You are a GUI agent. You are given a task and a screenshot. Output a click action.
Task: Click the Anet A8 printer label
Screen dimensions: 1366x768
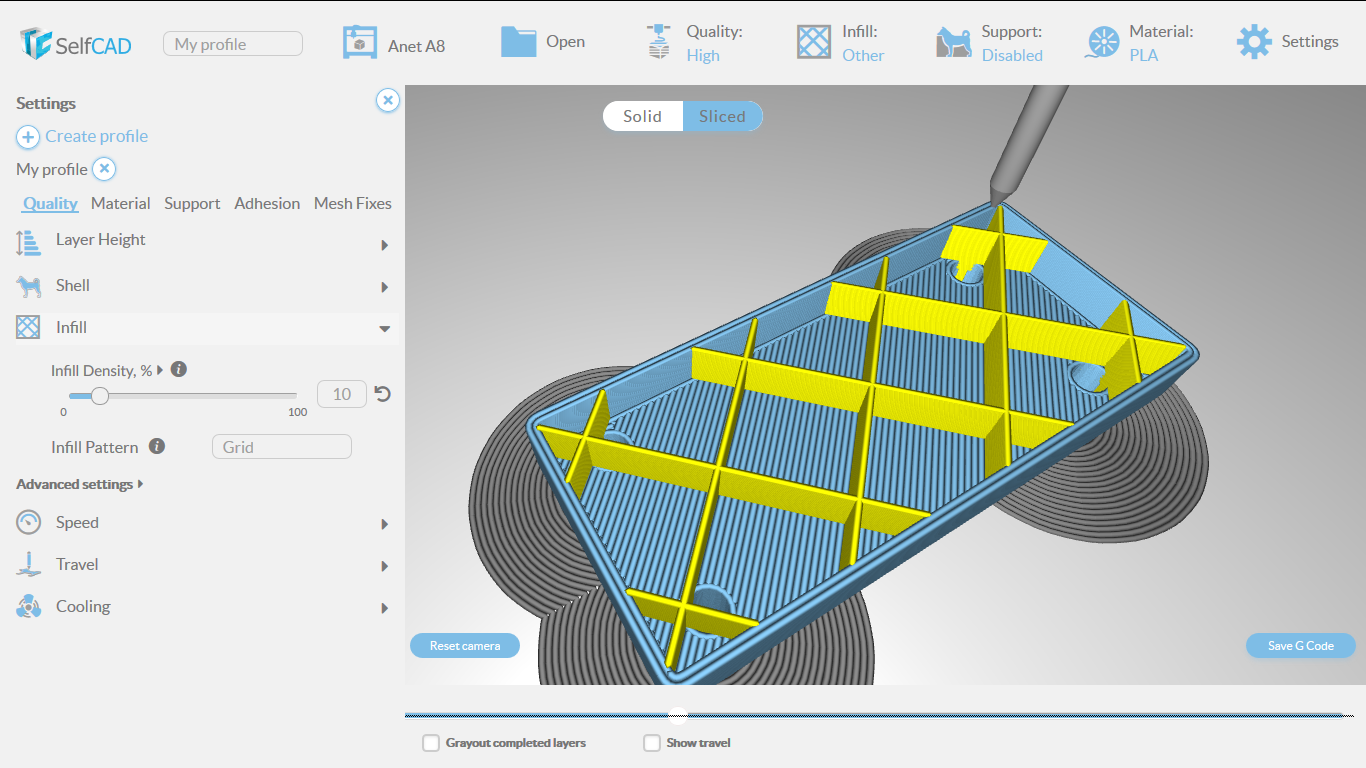coord(416,46)
